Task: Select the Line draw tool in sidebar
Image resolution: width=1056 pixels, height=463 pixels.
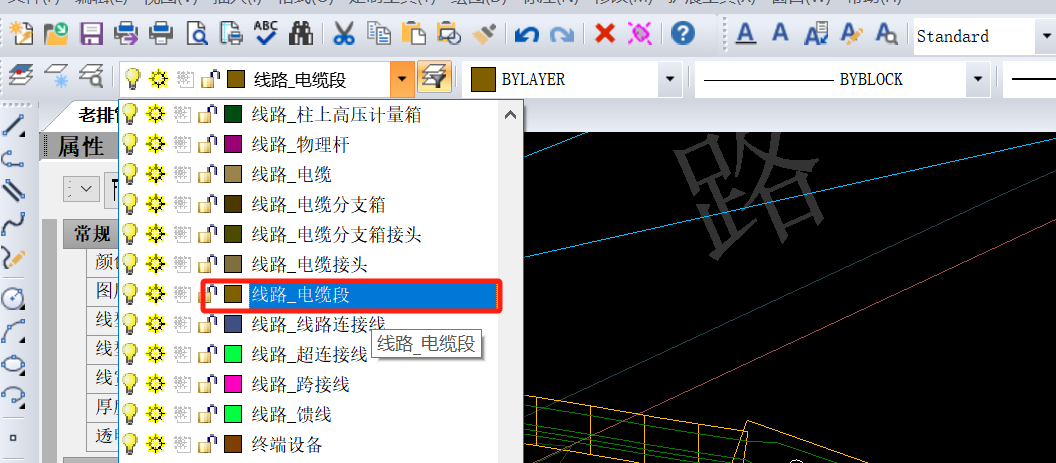Action: tap(14, 125)
